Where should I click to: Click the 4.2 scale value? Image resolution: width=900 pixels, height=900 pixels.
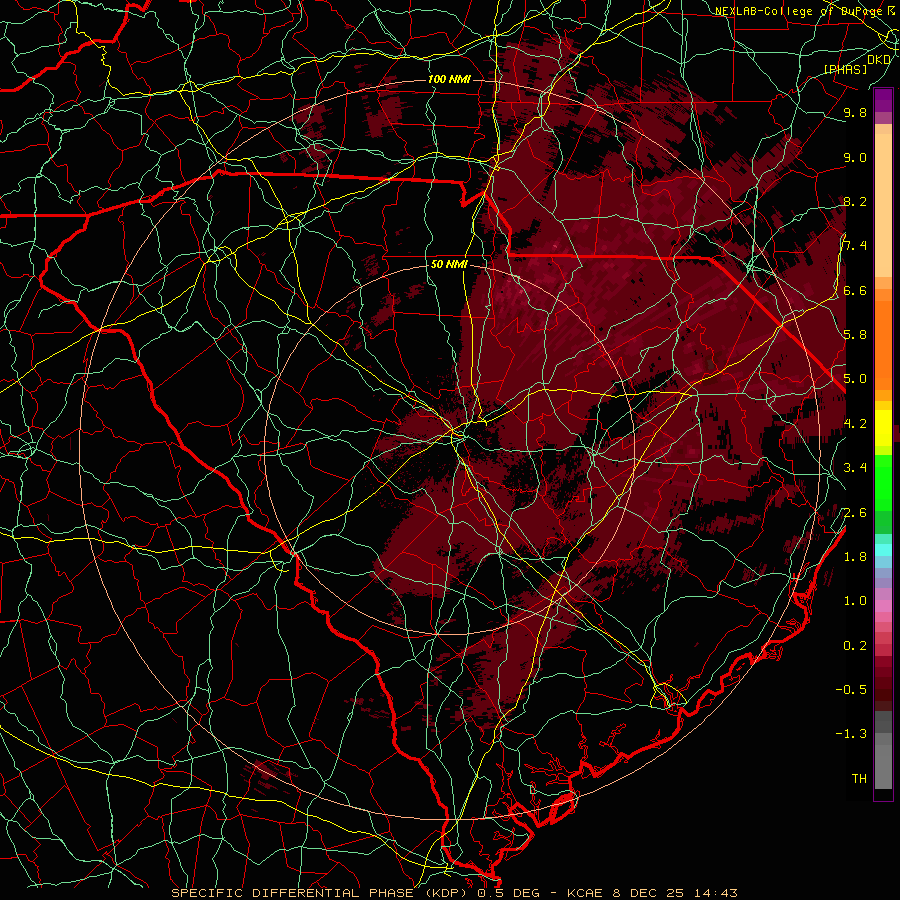tap(855, 424)
